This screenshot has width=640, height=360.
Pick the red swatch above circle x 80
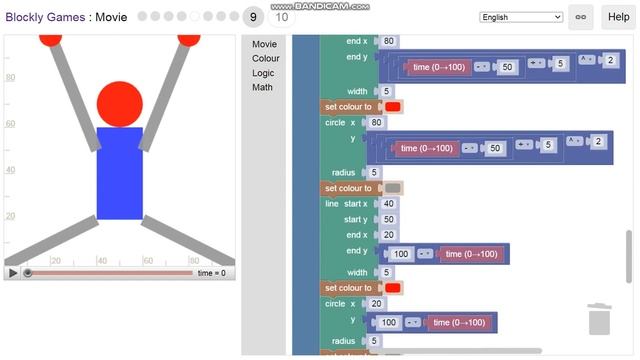[393, 107]
